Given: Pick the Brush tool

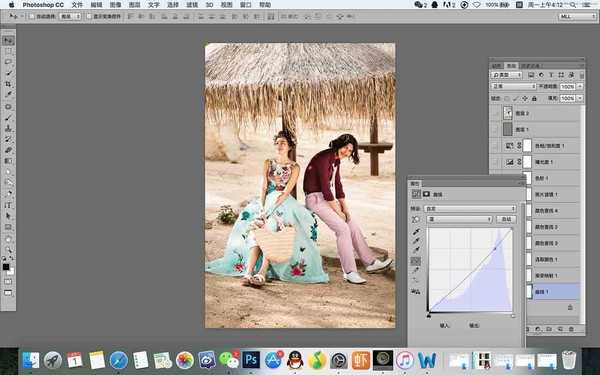Looking at the screenshot, I should point(8,117).
